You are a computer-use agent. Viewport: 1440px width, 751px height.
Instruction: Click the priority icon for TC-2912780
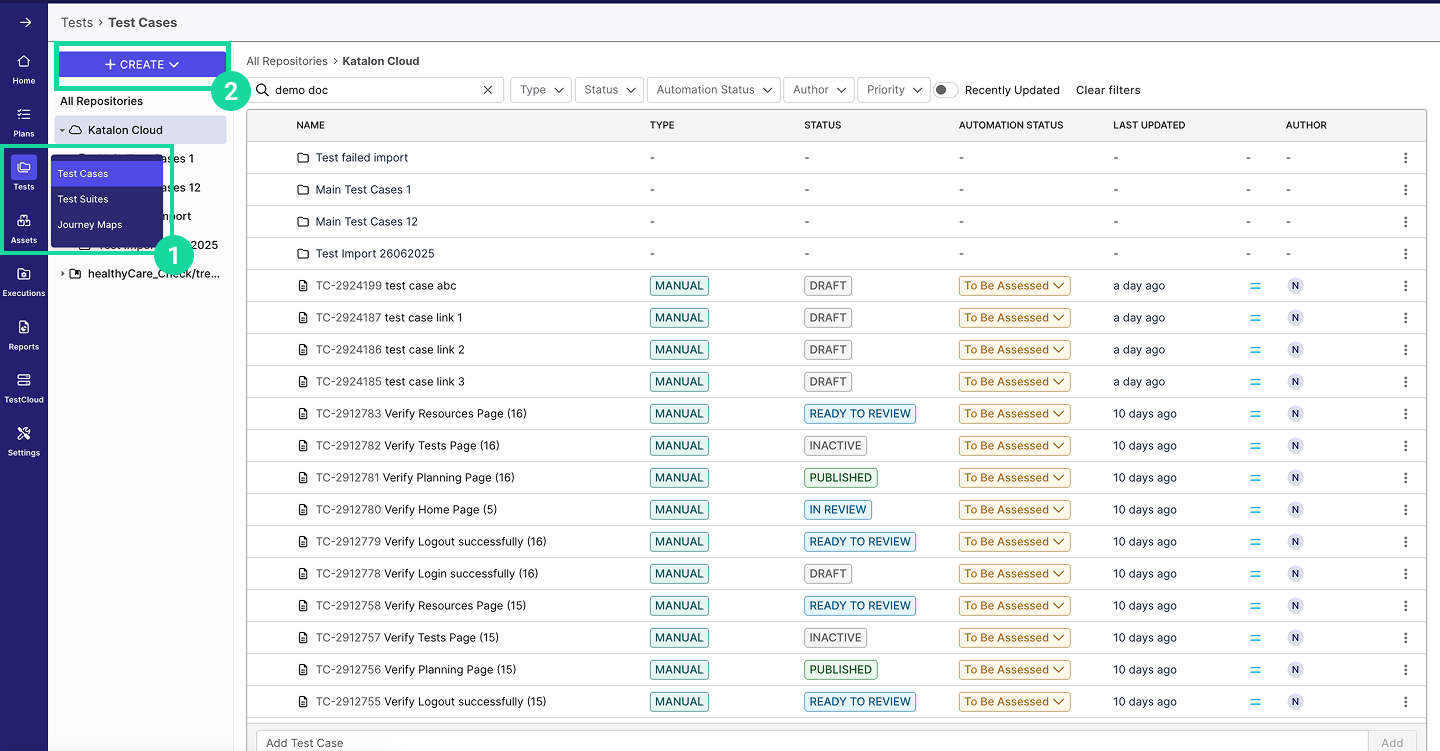(x=1255, y=510)
